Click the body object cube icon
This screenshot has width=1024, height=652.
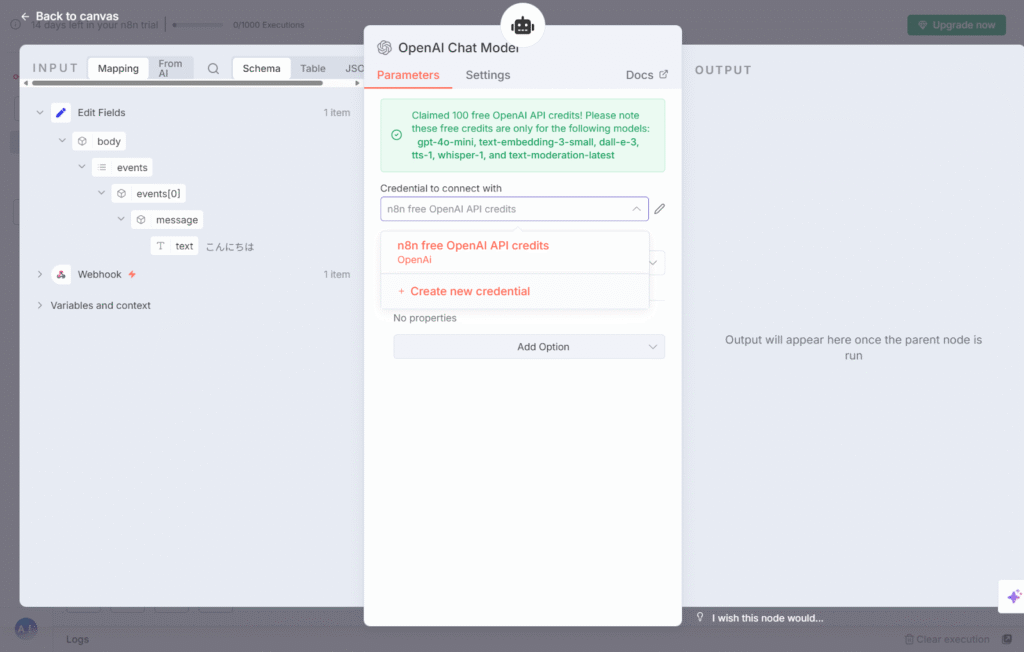tap(82, 142)
